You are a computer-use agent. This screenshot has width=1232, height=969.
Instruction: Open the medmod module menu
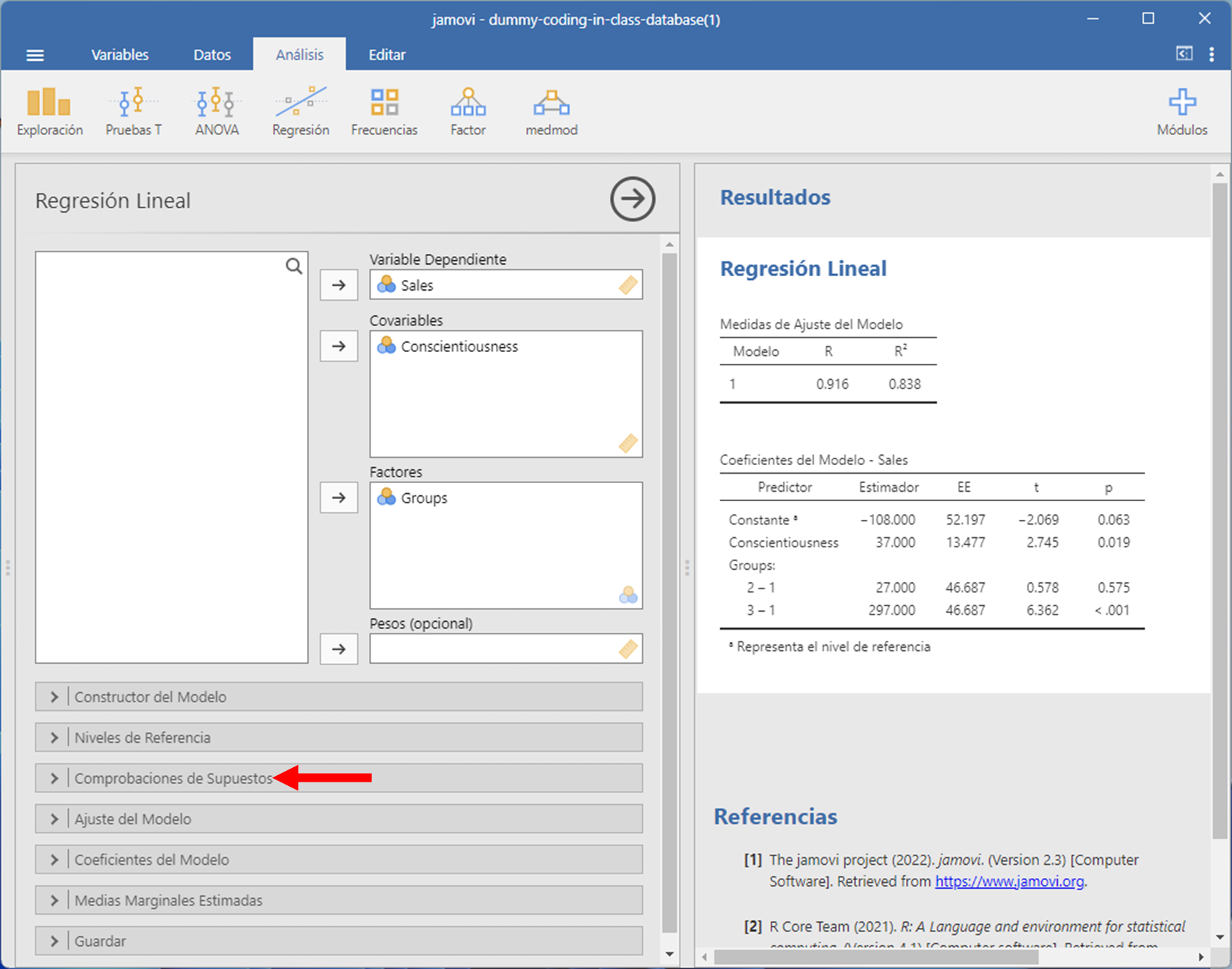551,111
